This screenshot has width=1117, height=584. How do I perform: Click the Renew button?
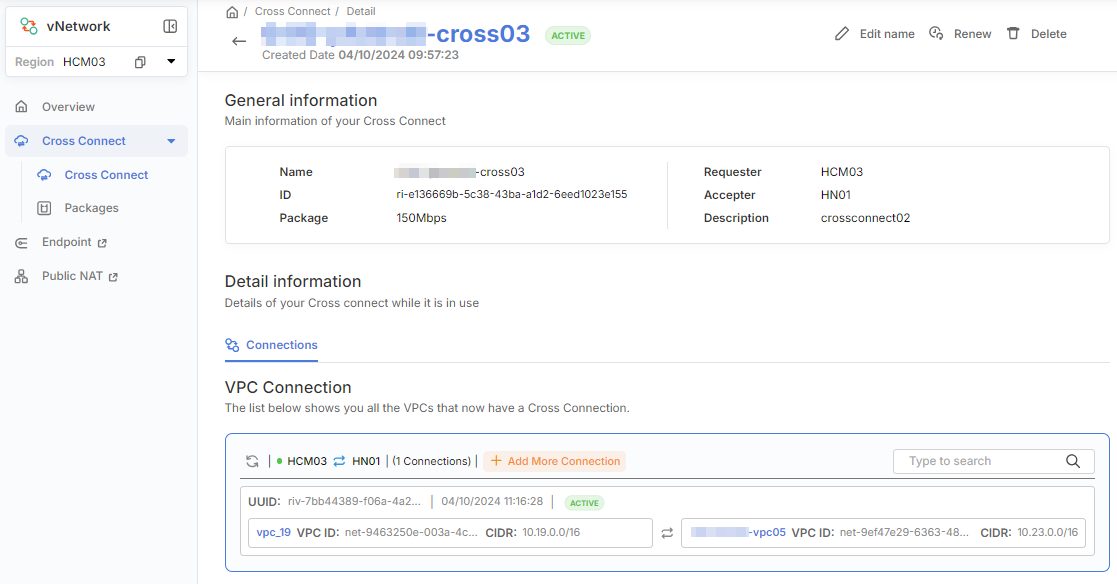click(x=960, y=34)
